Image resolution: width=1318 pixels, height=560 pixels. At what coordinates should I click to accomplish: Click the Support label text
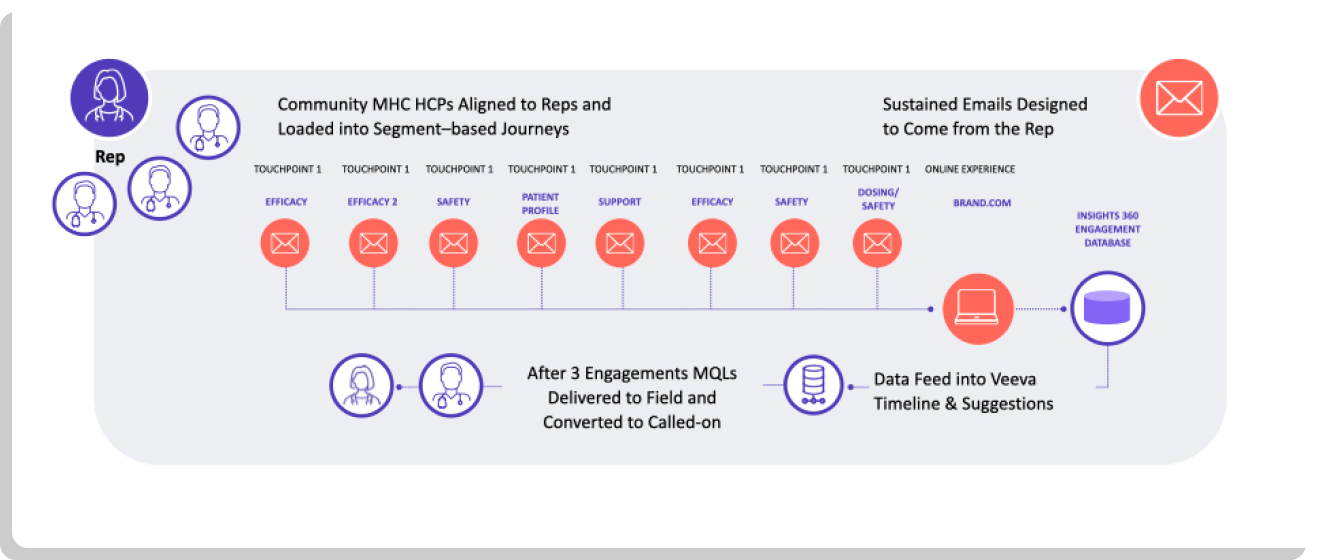619,202
